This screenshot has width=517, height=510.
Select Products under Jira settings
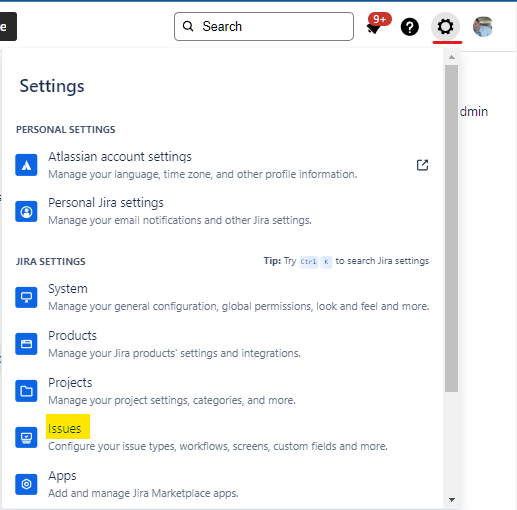click(x=72, y=335)
